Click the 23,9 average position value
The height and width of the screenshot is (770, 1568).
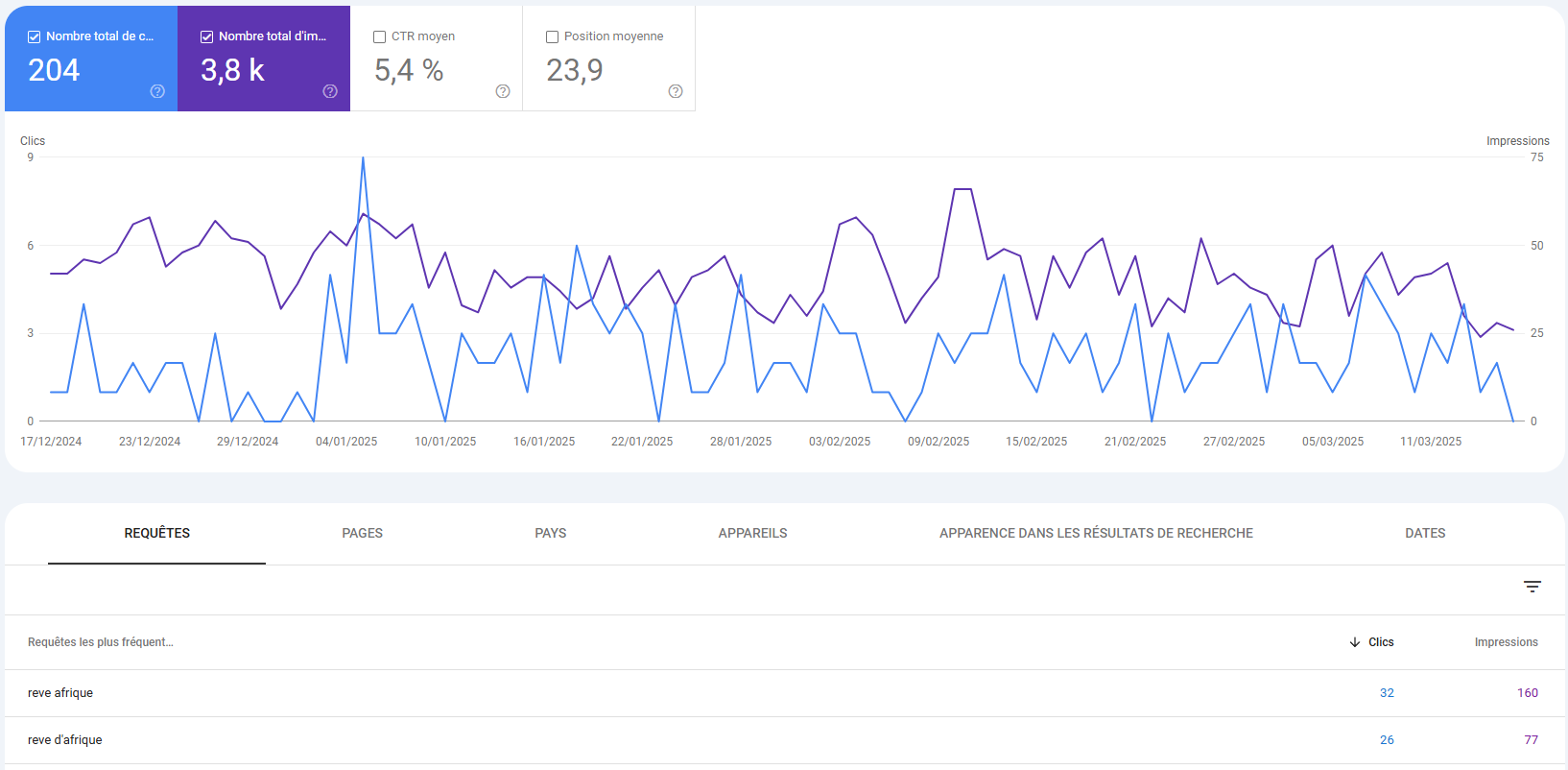pos(575,70)
